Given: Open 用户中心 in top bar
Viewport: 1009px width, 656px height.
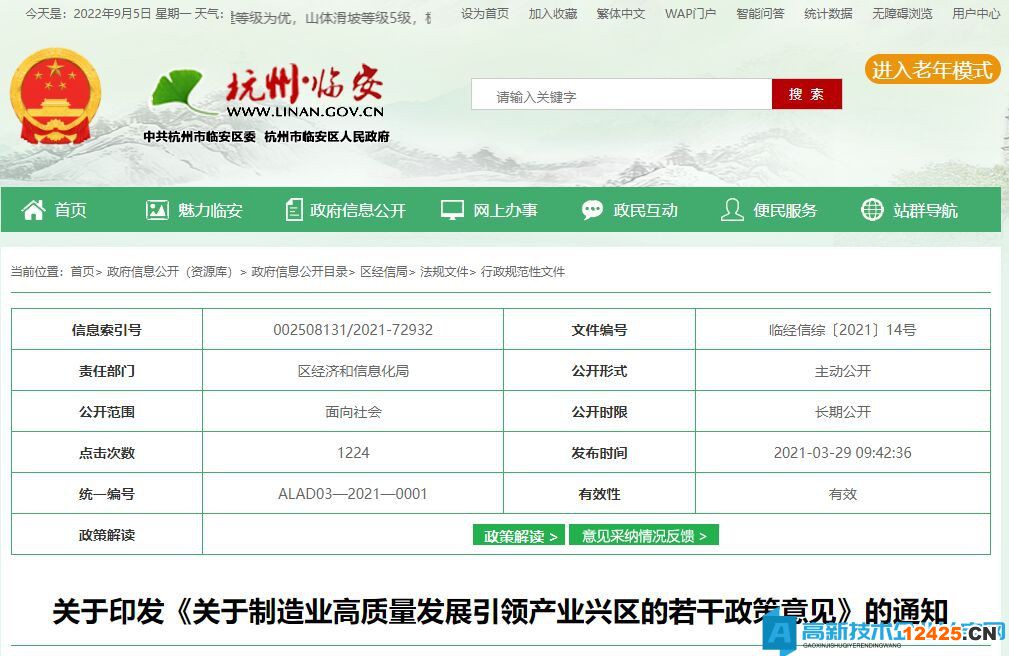Looking at the screenshot, I should 976,14.
